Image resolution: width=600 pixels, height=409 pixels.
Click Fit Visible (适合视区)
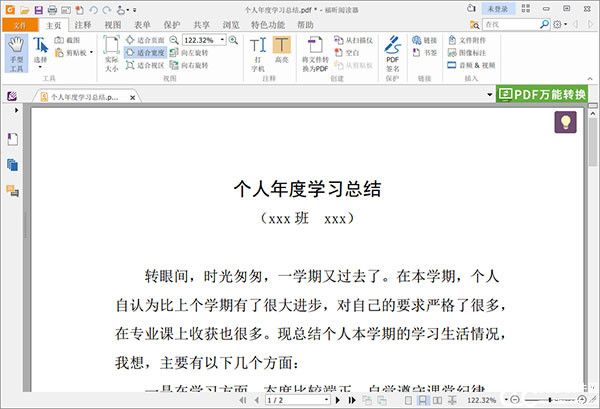(x=145, y=65)
